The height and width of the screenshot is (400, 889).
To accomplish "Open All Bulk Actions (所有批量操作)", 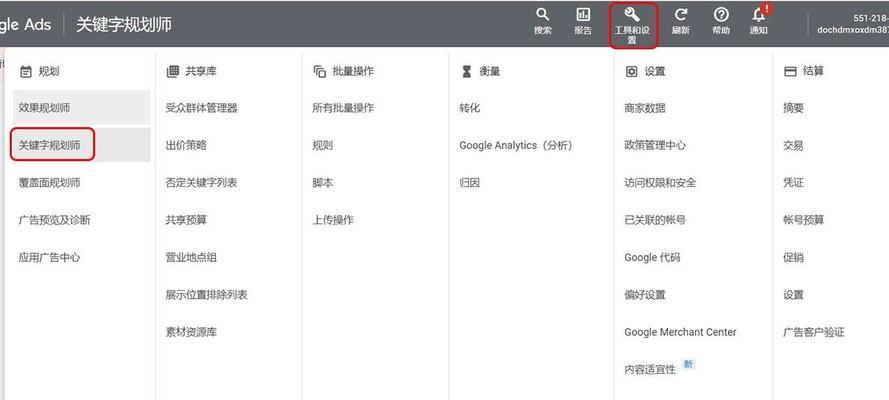I will pos(343,108).
